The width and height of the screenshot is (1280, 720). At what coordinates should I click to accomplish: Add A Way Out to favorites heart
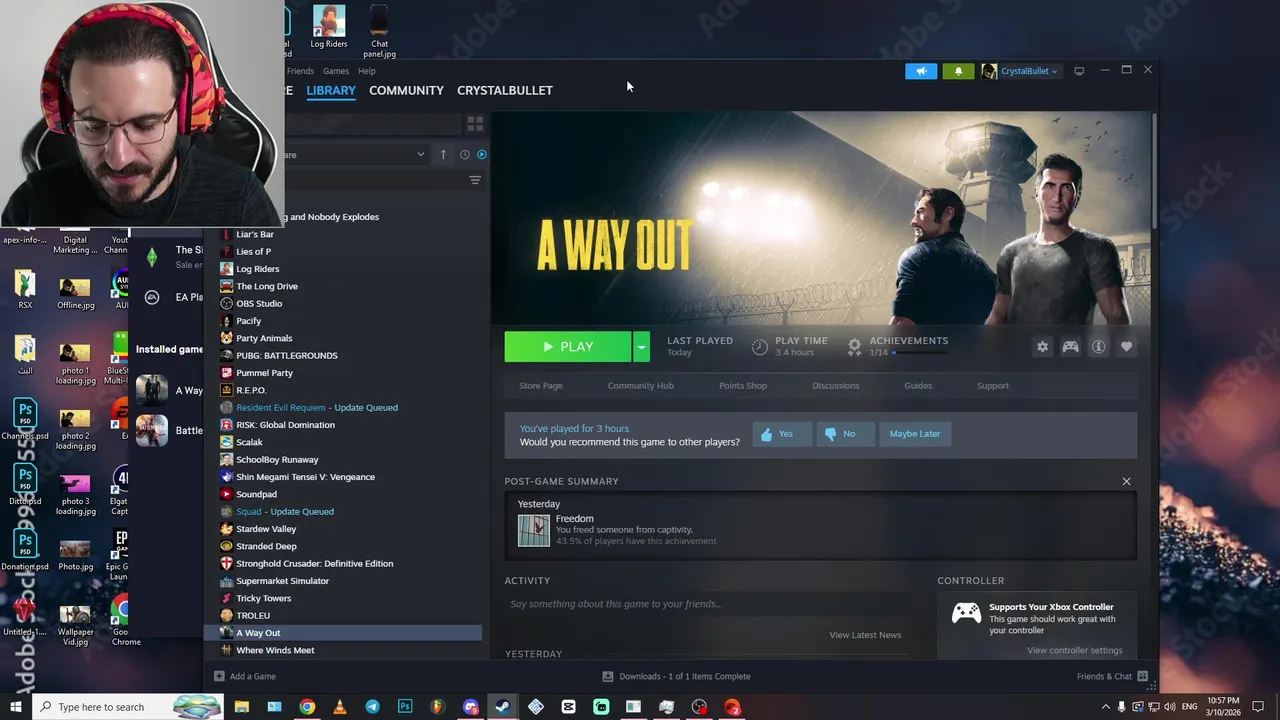pos(1126,347)
